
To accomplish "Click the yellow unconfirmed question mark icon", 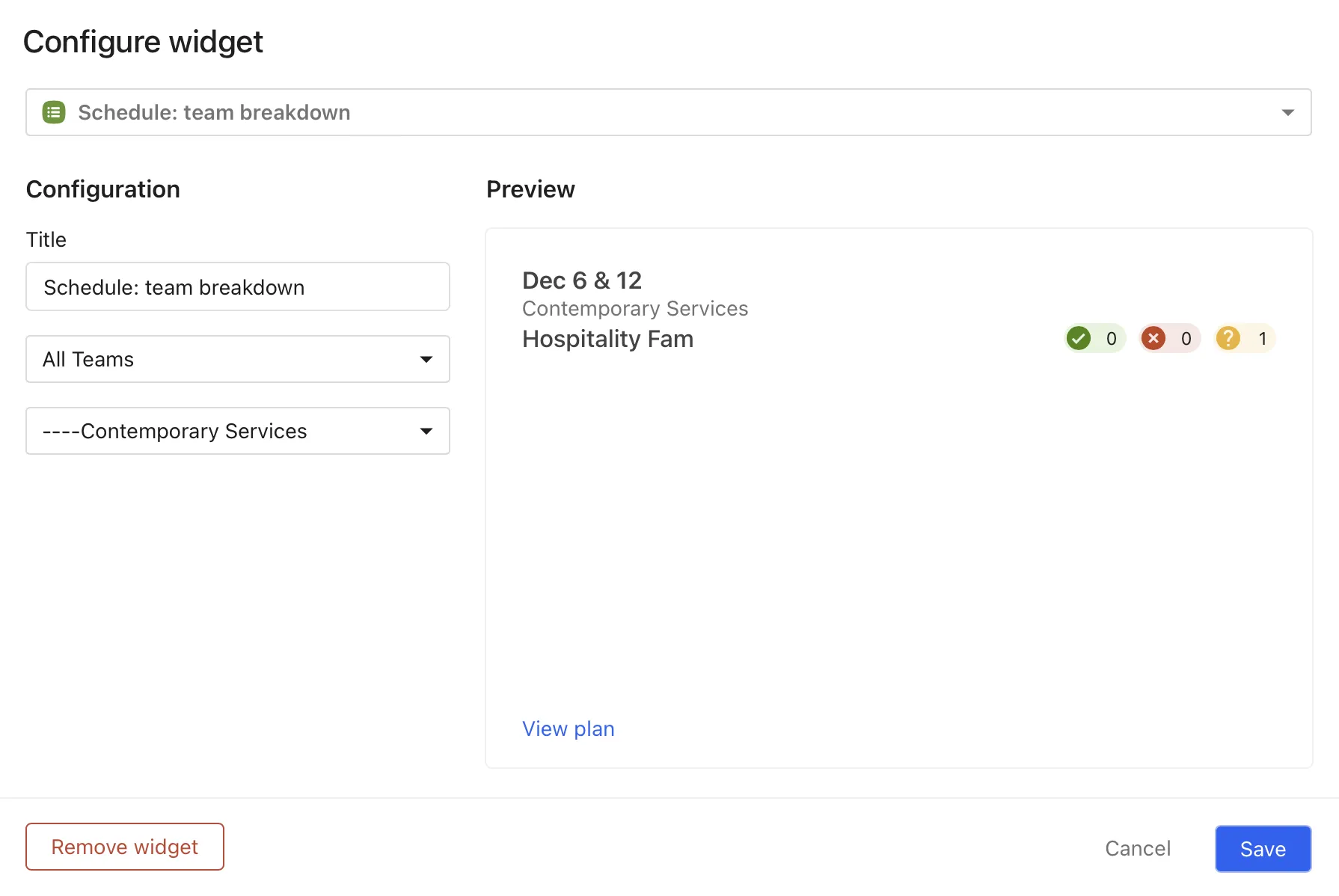I will 1228,339.
